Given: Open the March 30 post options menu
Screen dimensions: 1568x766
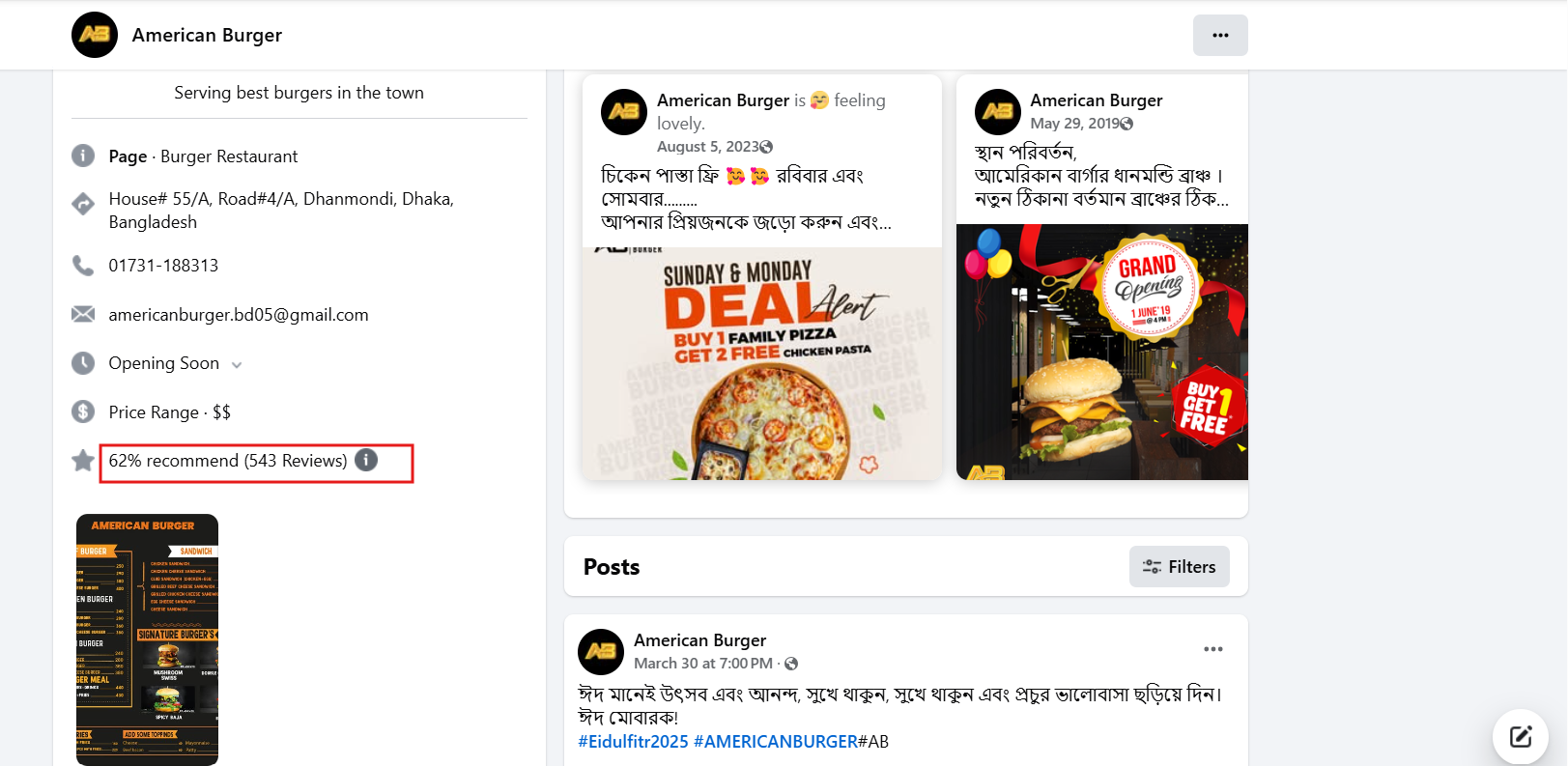Looking at the screenshot, I should (x=1212, y=649).
